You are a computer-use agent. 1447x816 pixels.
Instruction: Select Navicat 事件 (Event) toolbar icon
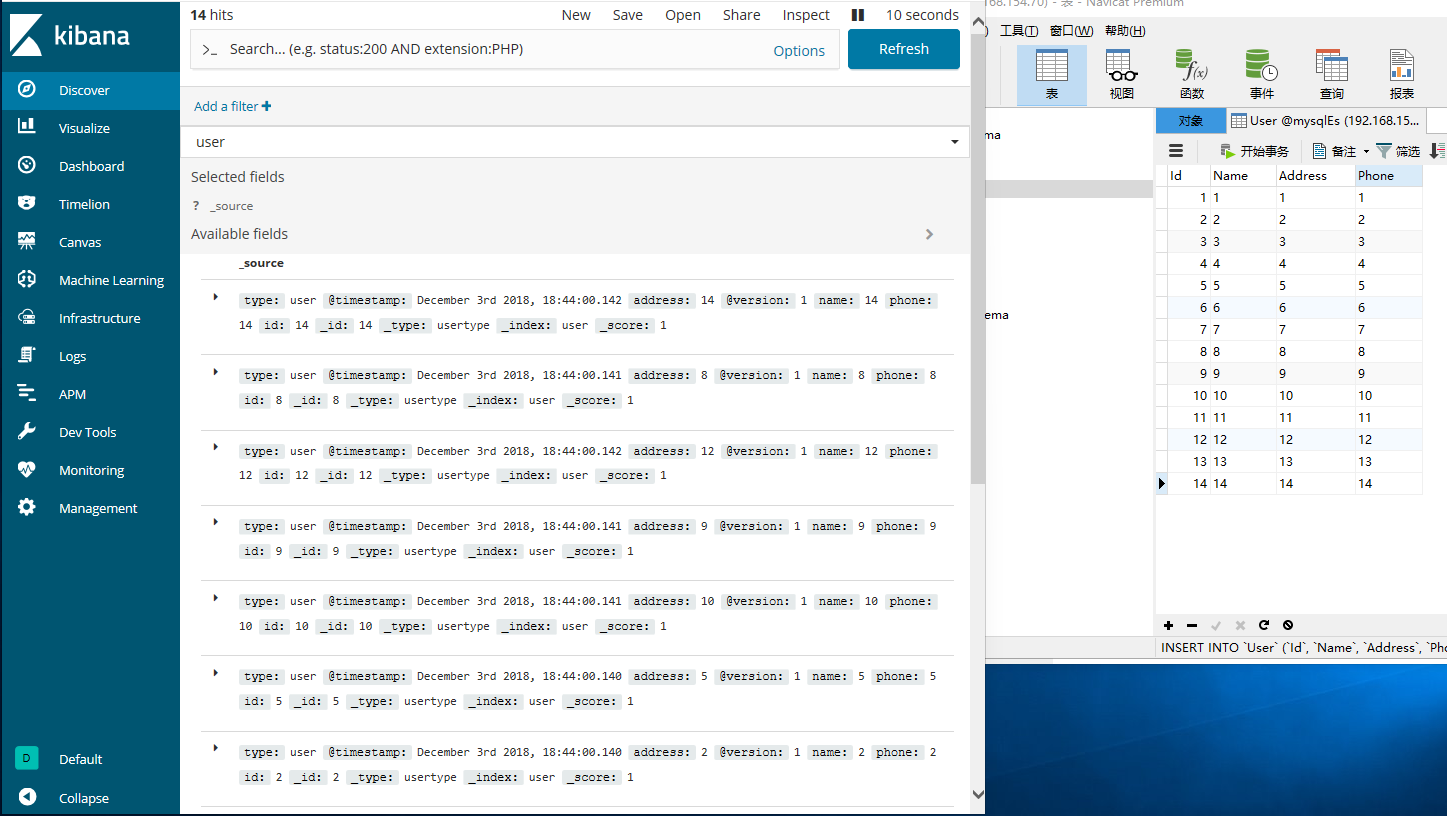point(1262,75)
